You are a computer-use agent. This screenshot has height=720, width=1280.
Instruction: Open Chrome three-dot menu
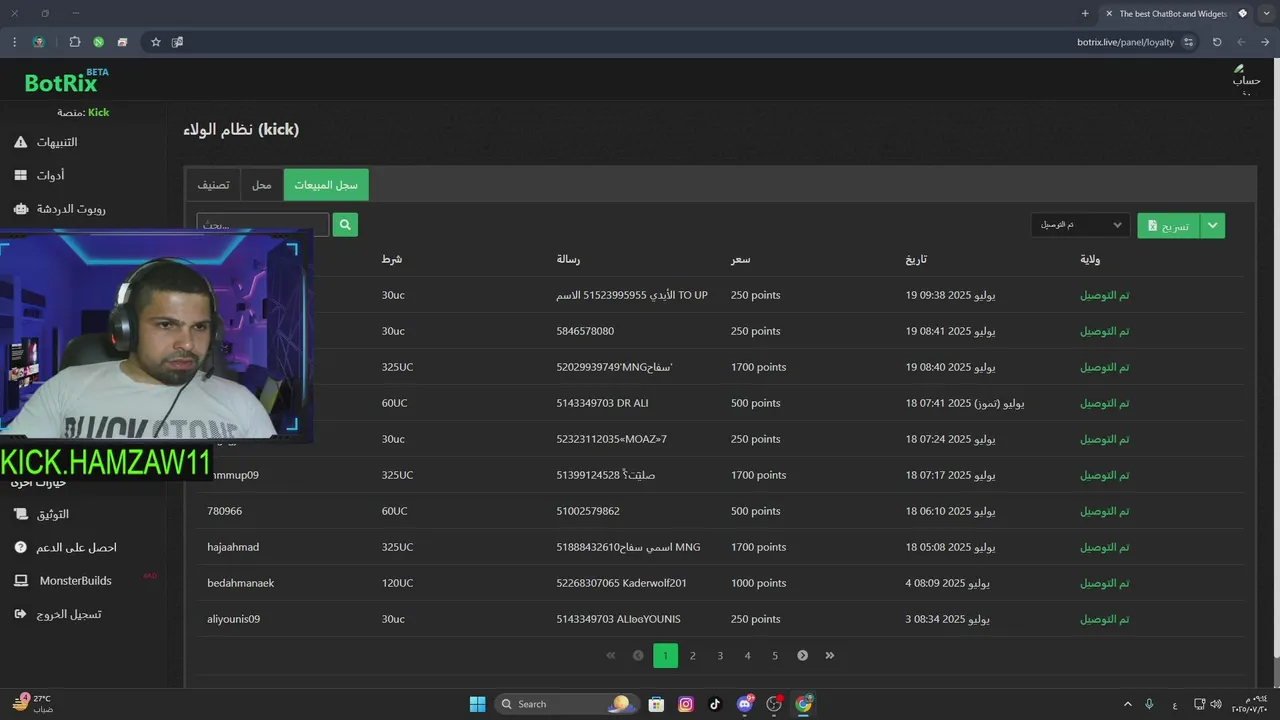coord(14,42)
